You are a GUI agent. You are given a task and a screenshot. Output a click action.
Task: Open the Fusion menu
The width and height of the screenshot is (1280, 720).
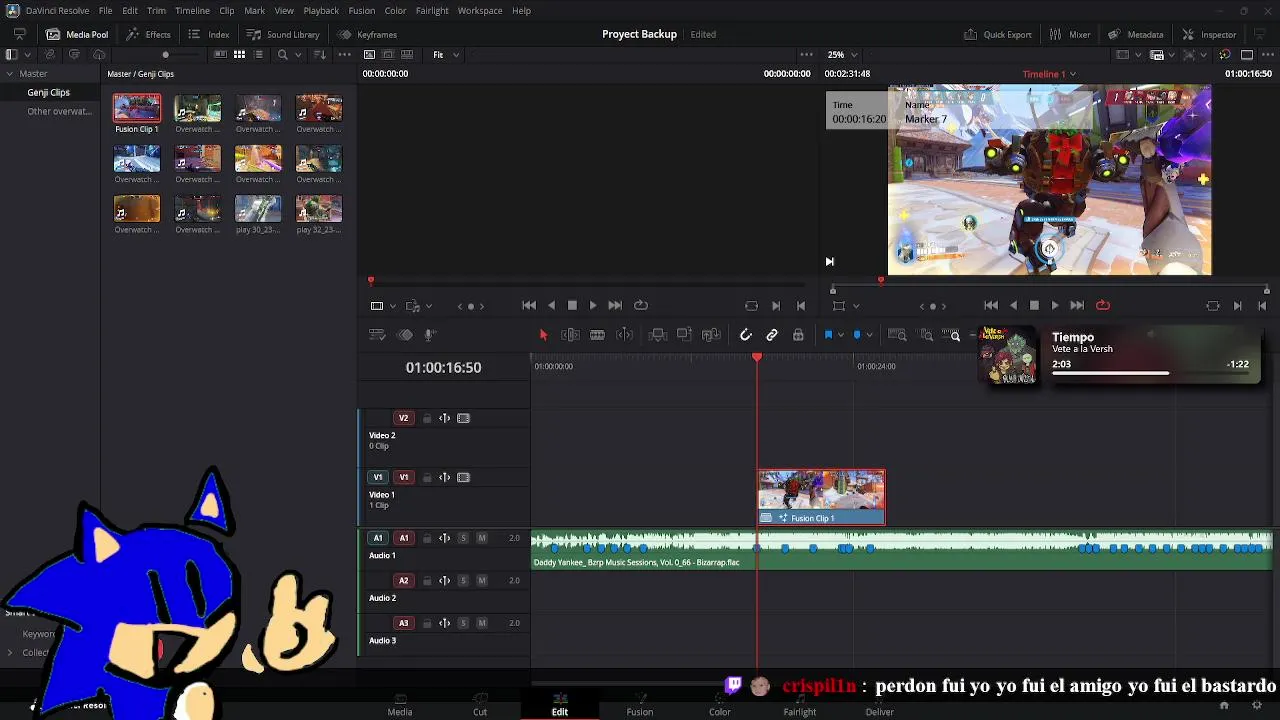pos(362,10)
